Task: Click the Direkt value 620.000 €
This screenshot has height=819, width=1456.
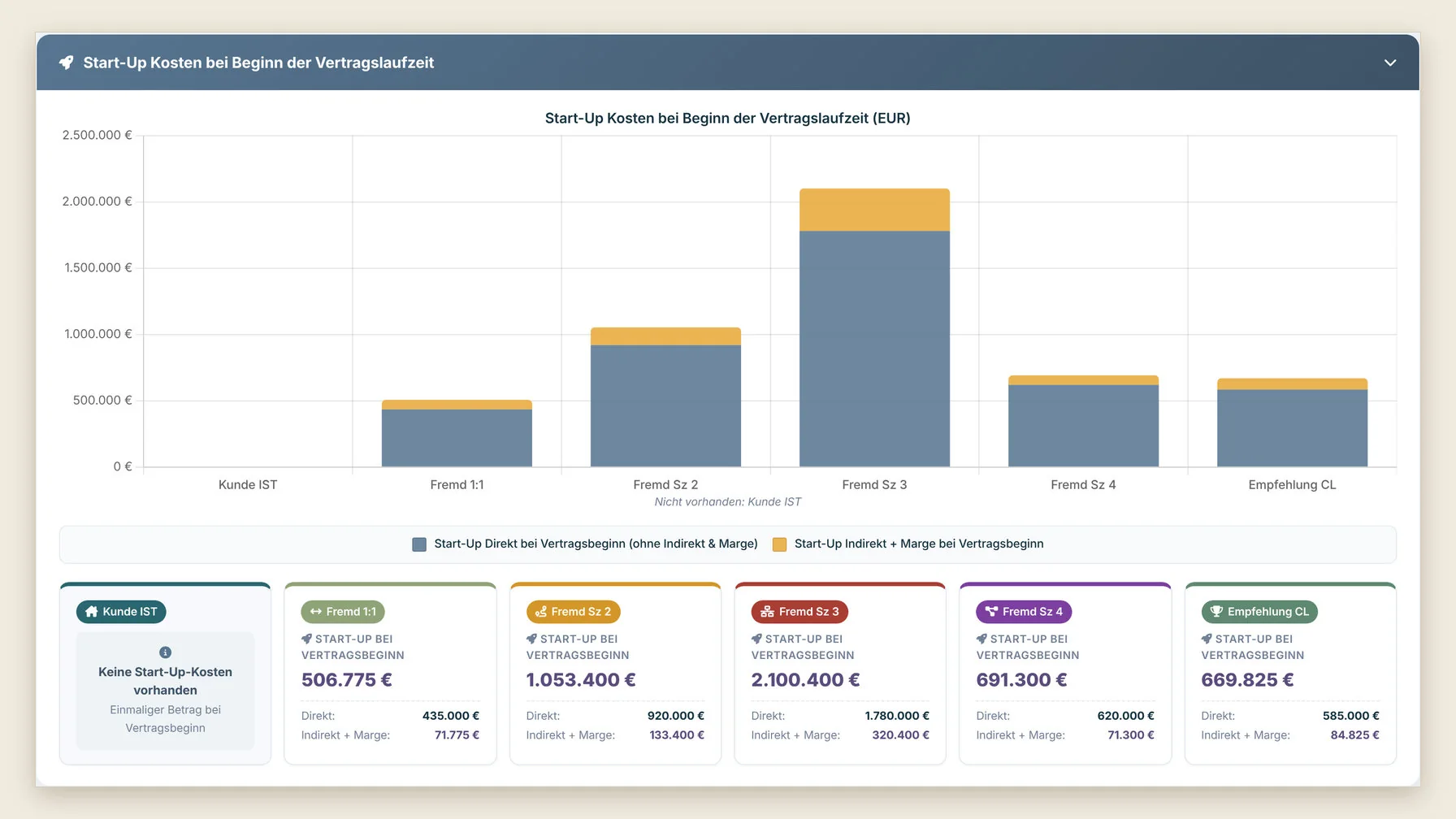Action: 1125,716
